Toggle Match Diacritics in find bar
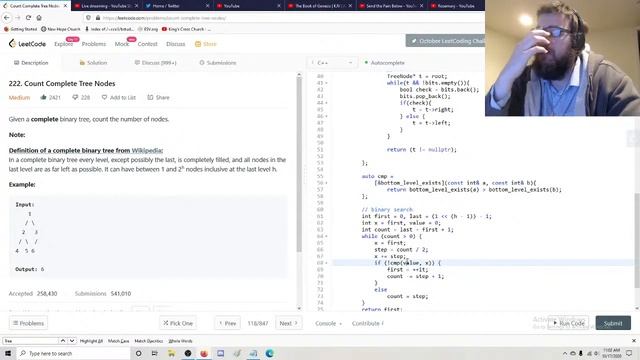The width and height of the screenshot is (640, 360). point(149,341)
